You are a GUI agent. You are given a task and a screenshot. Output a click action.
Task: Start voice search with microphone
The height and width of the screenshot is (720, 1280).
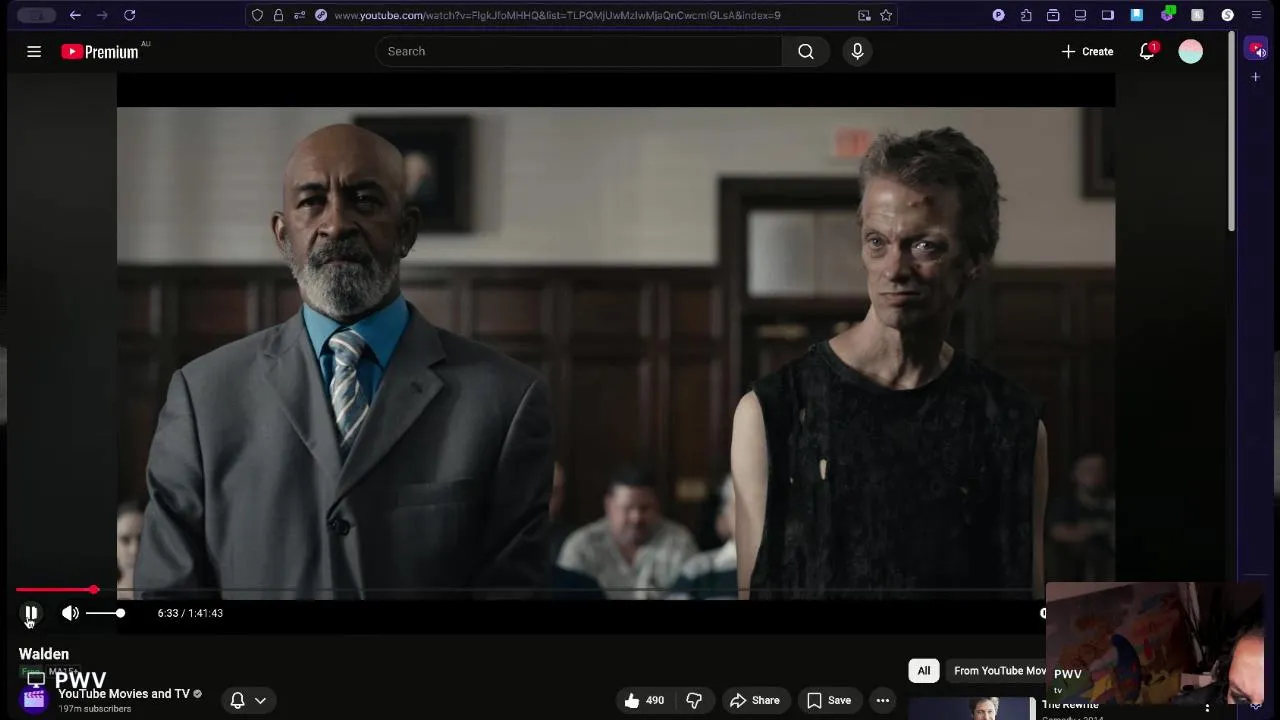857,51
